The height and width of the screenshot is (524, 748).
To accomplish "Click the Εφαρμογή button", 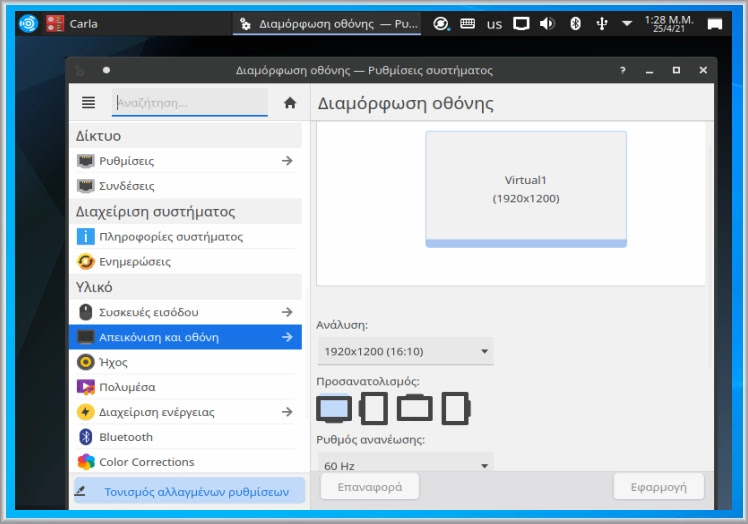I will click(658, 487).
